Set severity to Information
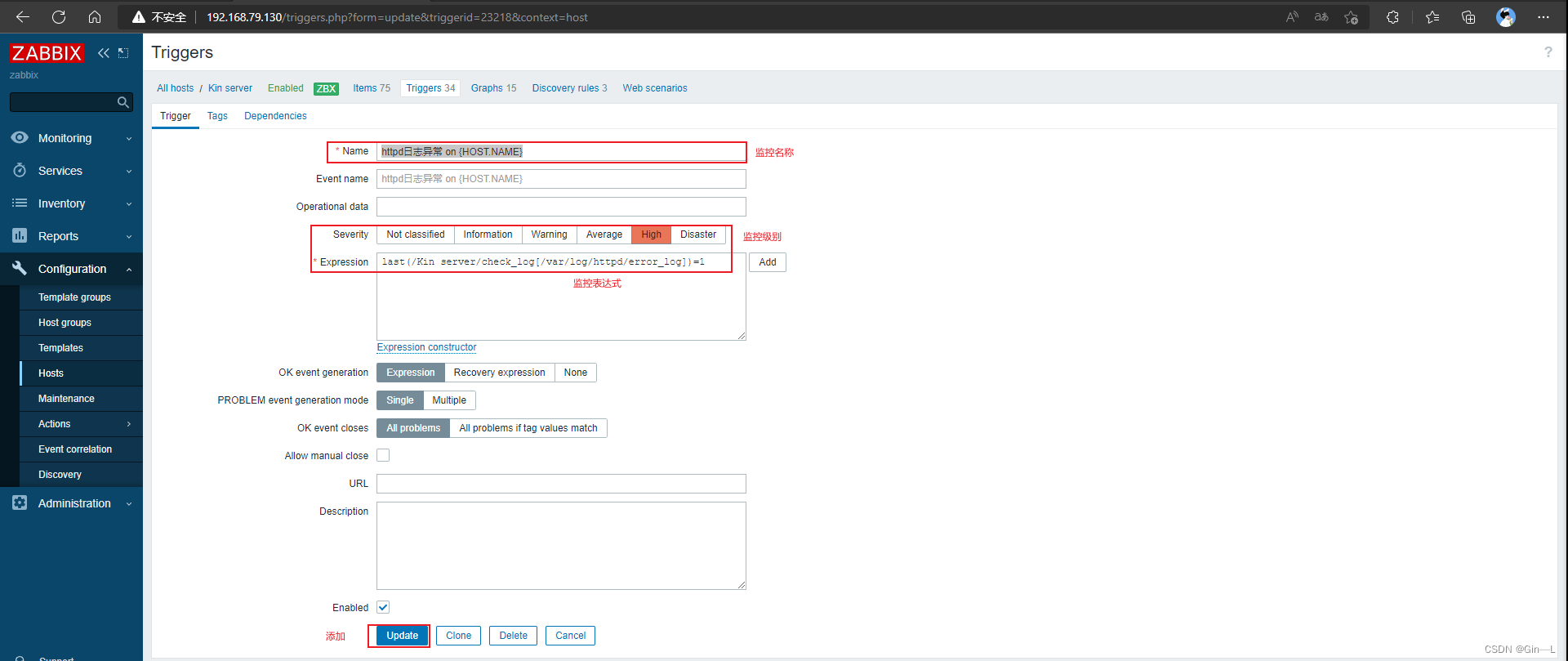Viewport: 1568px width, 661px height. pyautogui.click(x=488, y=235)
